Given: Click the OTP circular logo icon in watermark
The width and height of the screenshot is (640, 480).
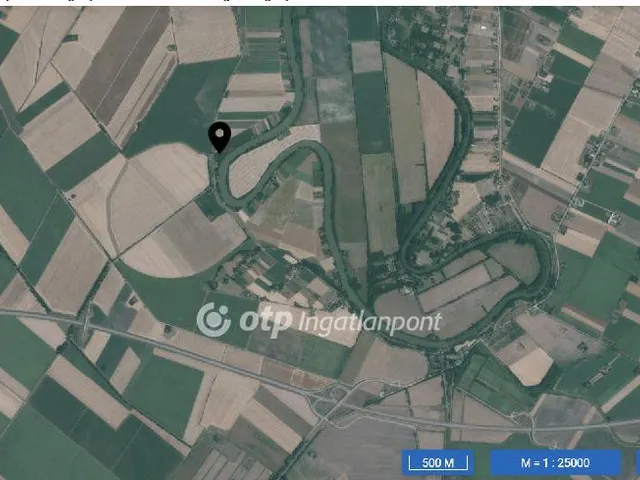Looking at the screenshot, I should click(213, 319).
